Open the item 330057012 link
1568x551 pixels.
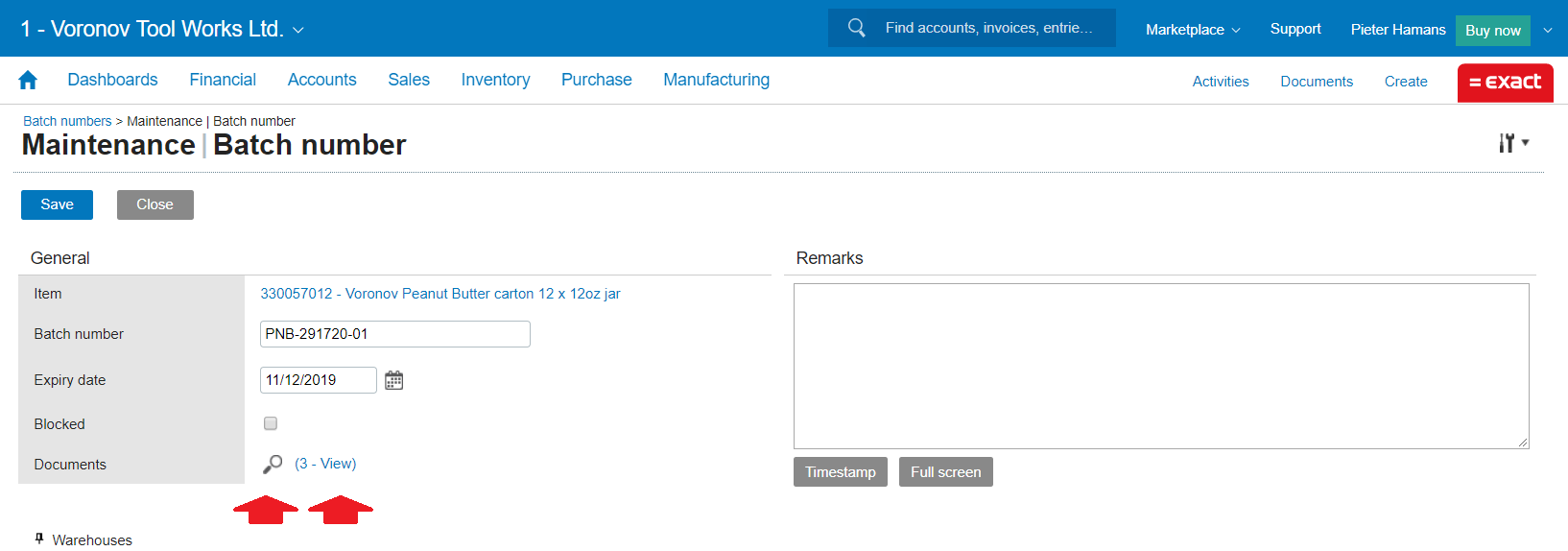(x=440, y=294)
